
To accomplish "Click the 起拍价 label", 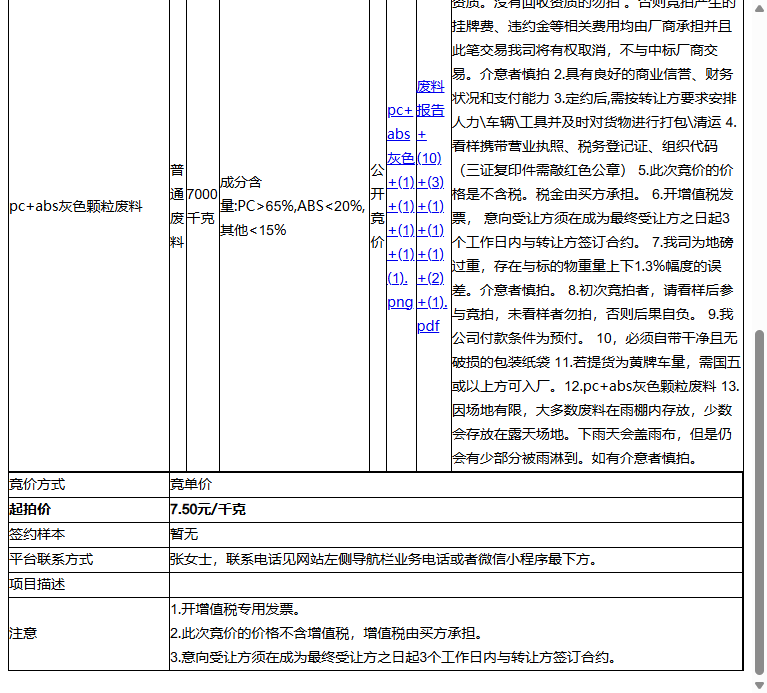I will [x=30, y=509].
